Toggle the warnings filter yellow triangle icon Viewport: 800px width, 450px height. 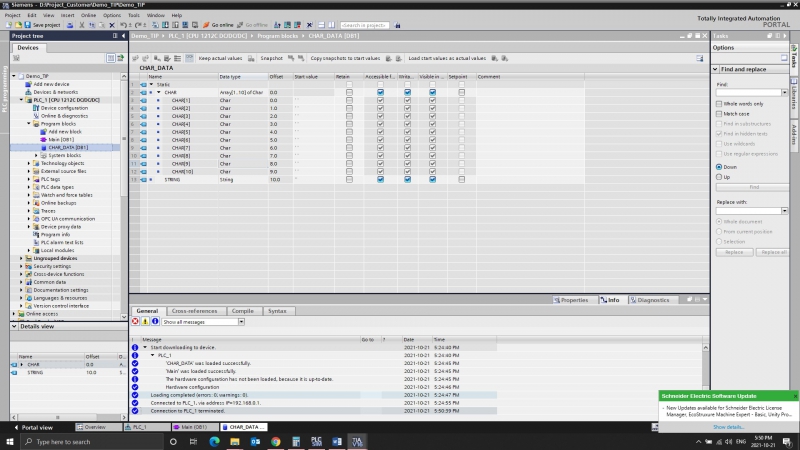145,321
